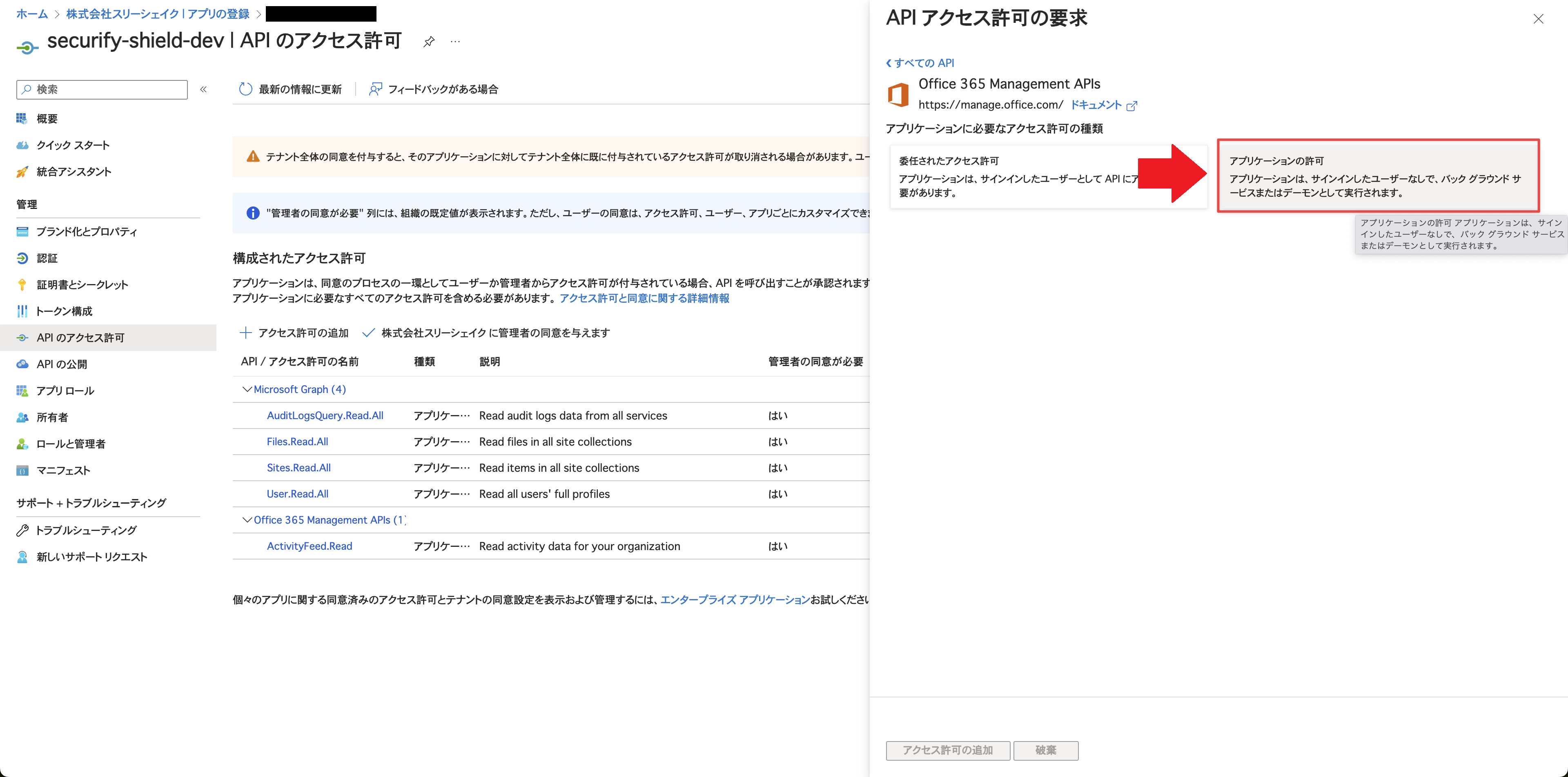Click 'Read audit logs data from all services' cell
Screen dimensions: 1568x777
click(x=573, y=415)
